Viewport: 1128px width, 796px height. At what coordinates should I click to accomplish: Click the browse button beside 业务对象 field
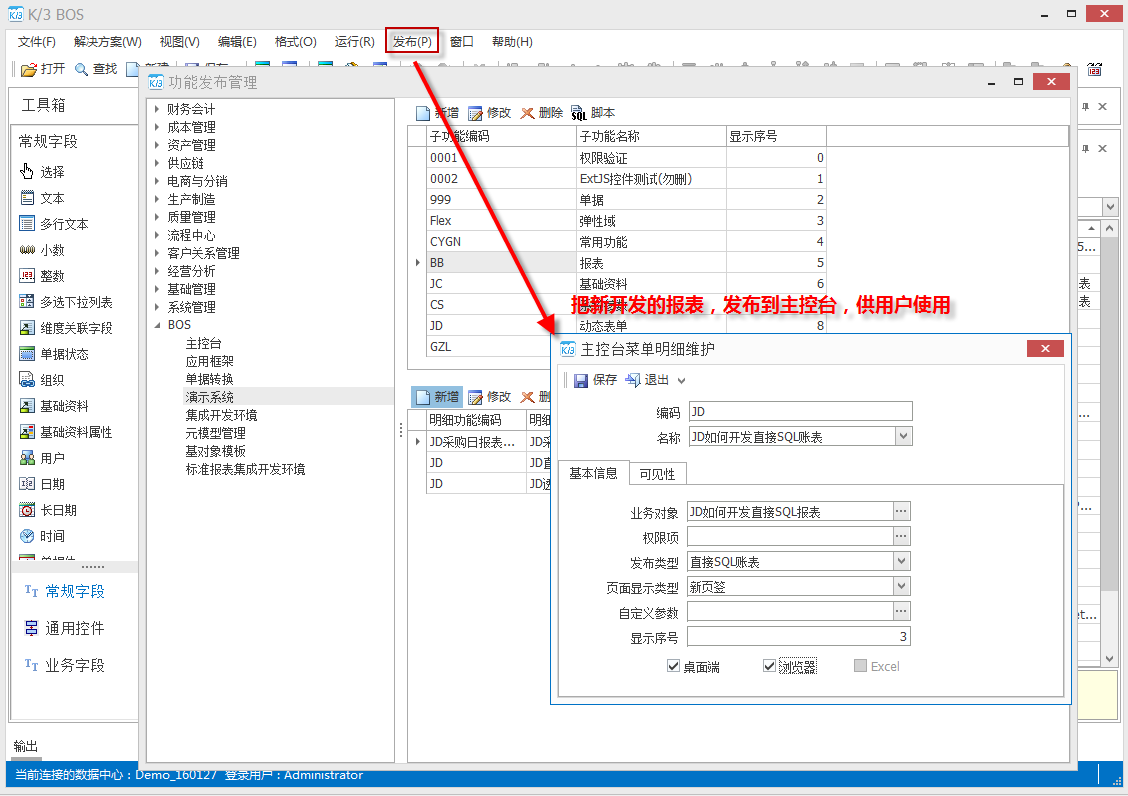pyautogui.click(x=902, y=512)
